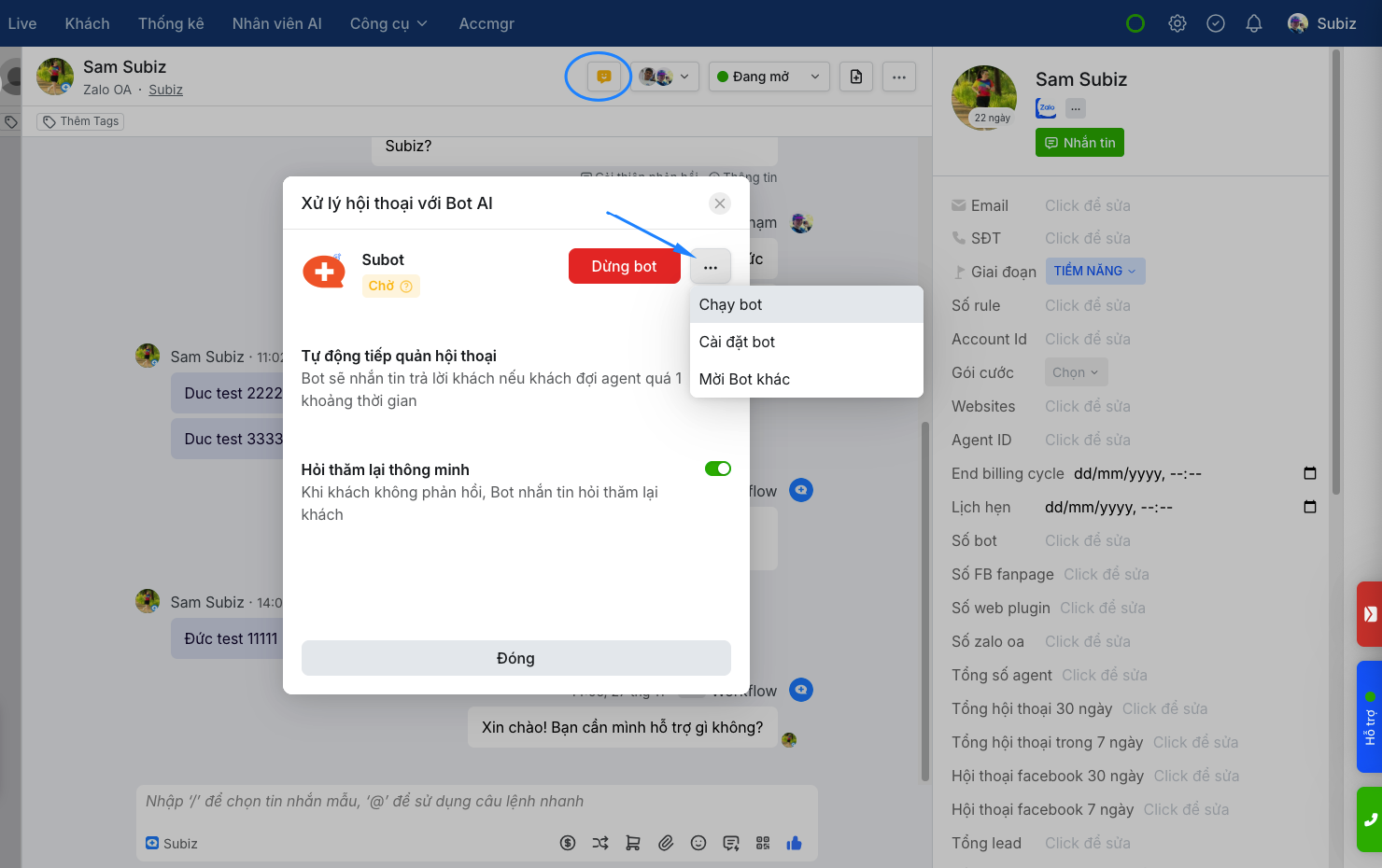Click the yellow Bot AI icon in chat header
This screenshot has height=868, width=1382.
(x=603, y=77)
